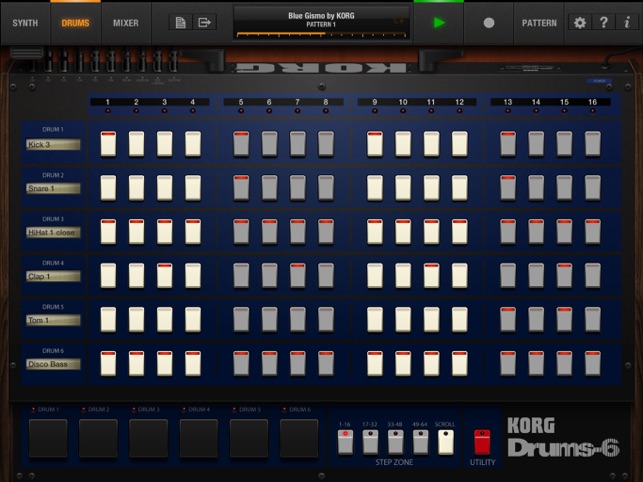Click the step 12 number indicator
This screenshot has height=482, width=643.
(x=459, y=102)
